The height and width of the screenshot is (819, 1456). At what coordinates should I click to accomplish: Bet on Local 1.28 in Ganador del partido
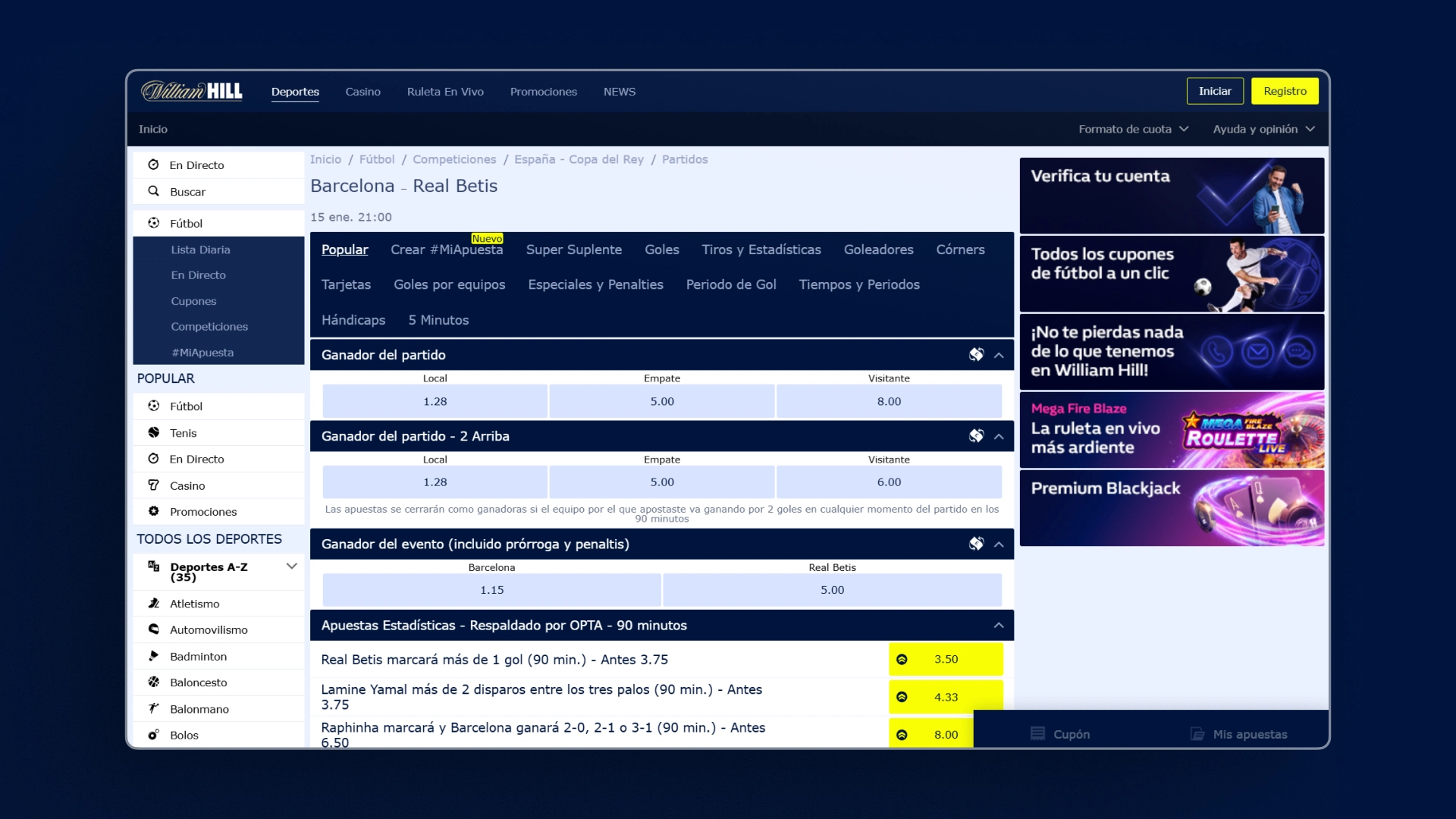(x=435, y=401)
